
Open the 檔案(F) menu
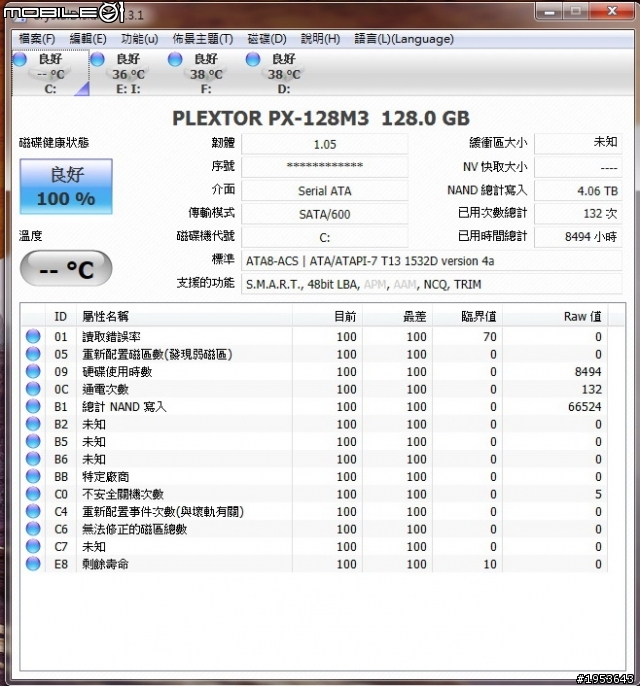[37, 39]
